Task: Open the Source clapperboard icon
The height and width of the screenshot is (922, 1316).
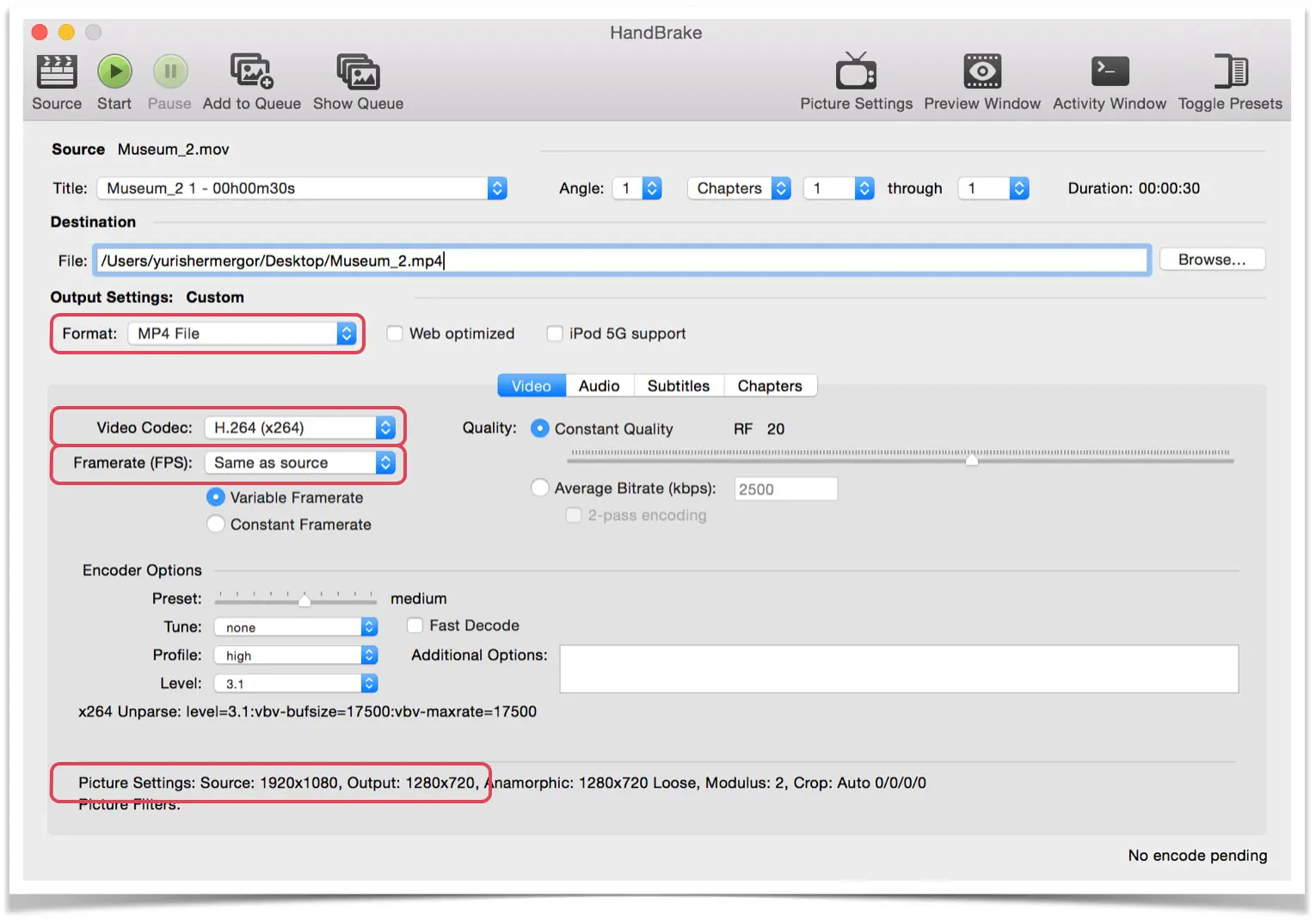Action: [57, 72]
